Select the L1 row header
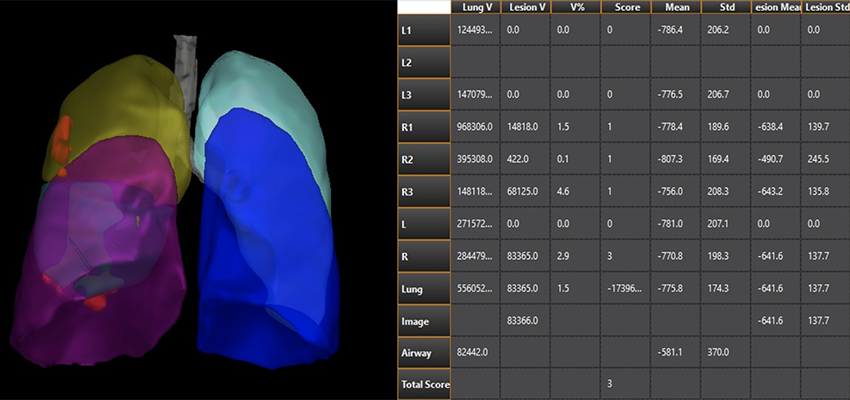This screenshot has width=850, height=400. click(x=424, y=31)
